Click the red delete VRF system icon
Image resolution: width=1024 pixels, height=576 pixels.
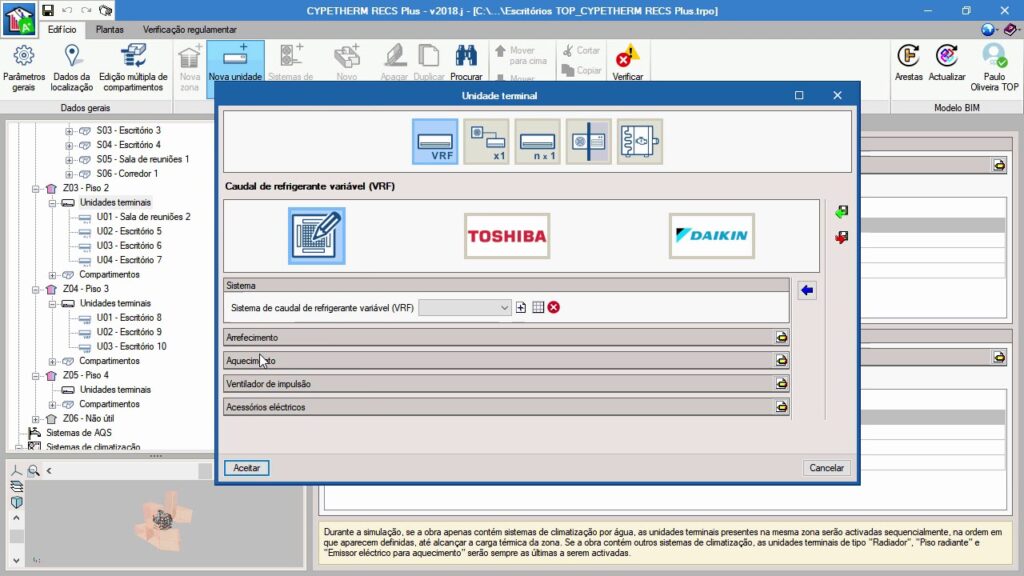(x=553, y=308)
